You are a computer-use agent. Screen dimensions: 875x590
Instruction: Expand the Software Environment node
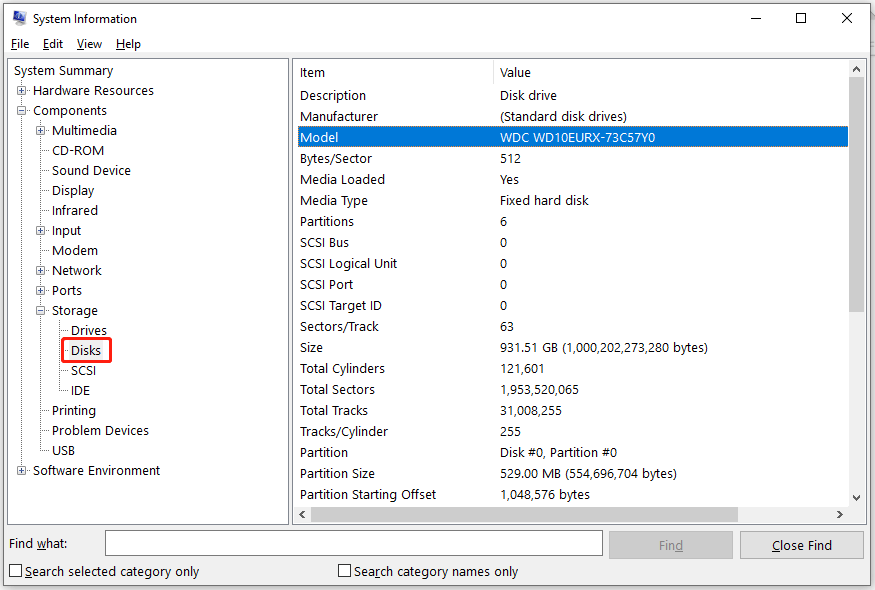(22, 470)
